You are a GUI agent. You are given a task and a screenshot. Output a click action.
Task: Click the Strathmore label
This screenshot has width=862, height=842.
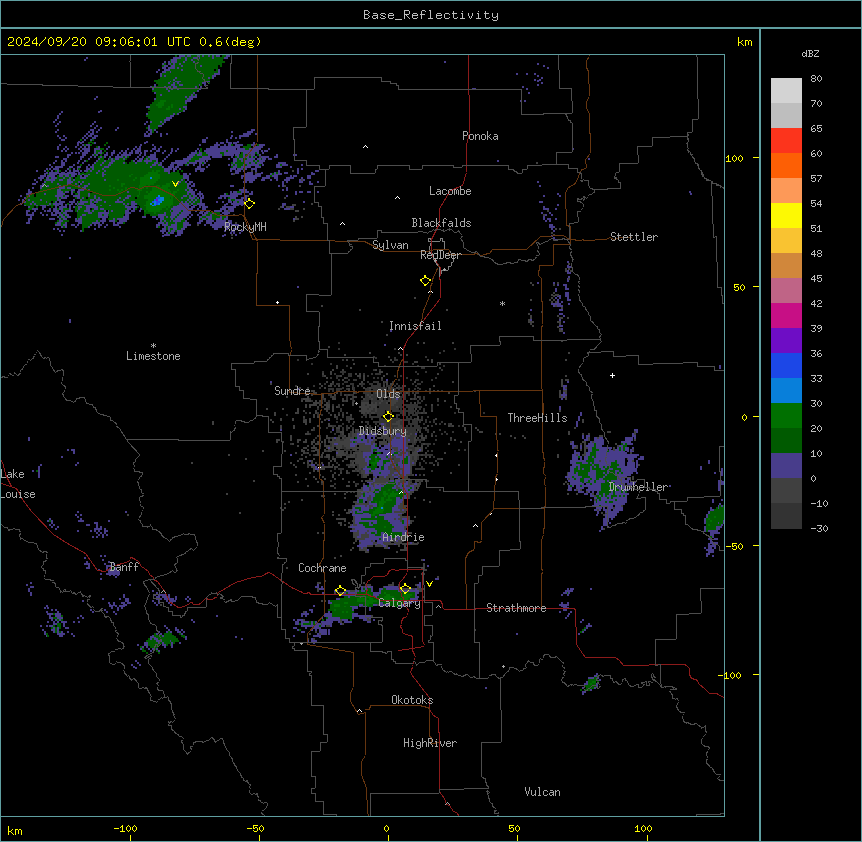coord(516,608)
